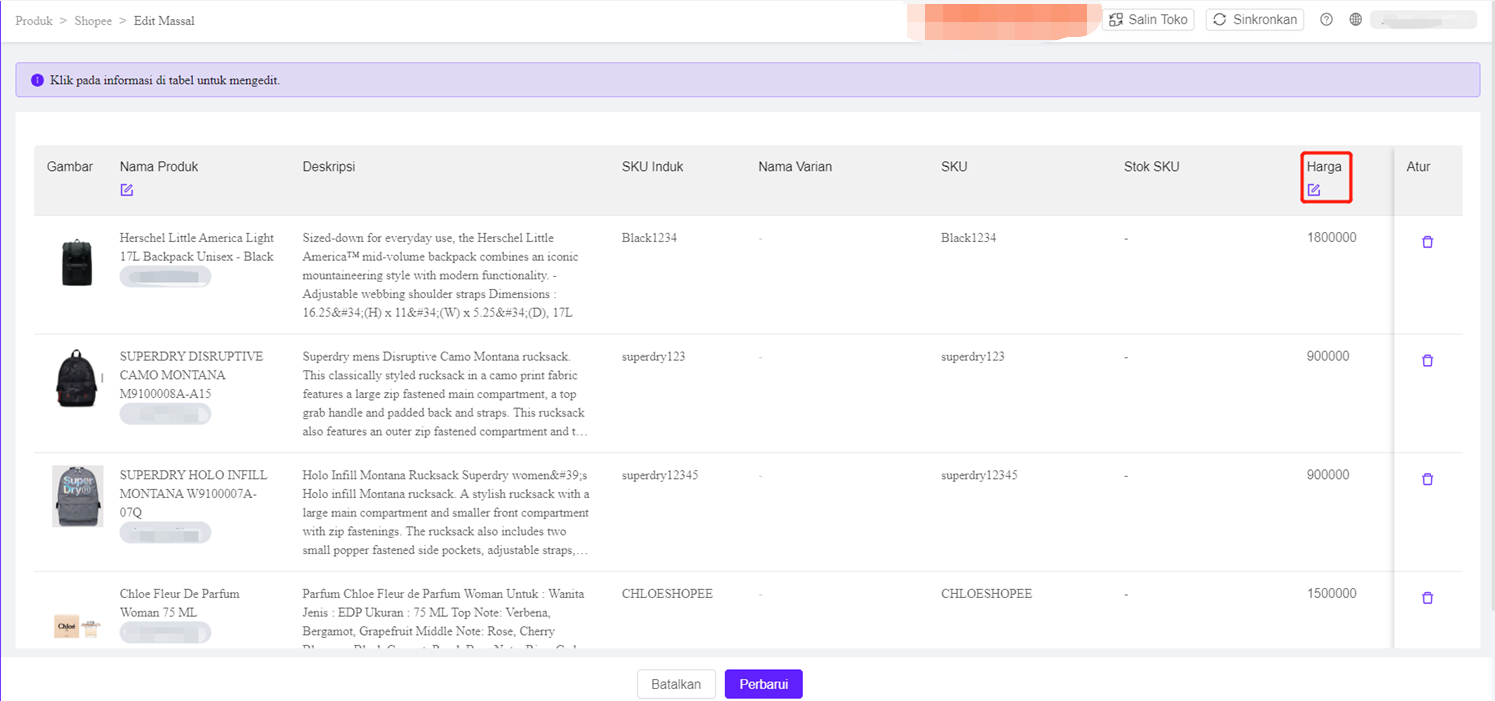Edit the description starting 'Superdry mens Disruptive Camo'
The width and height of the screenshot is (1495, 701).
[x=445, y=394]
